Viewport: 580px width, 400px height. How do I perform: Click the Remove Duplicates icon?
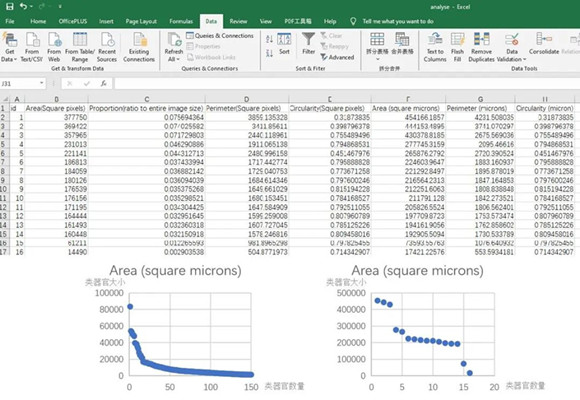[x=482, y=39]
